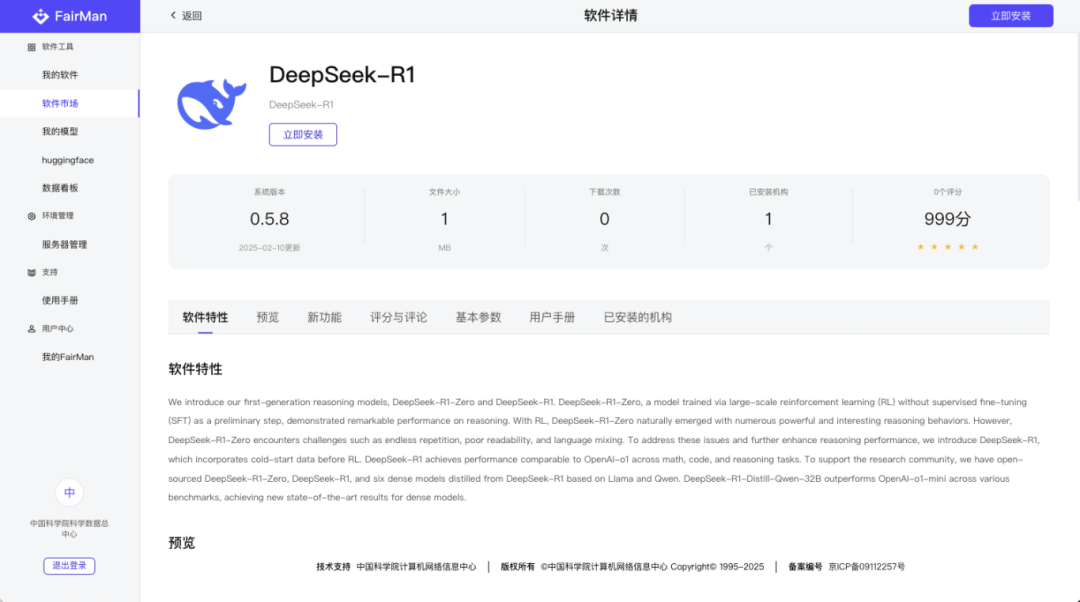
Task: Click the 下载次数 label
Action: pyautogui.click(x=604, y=192)
